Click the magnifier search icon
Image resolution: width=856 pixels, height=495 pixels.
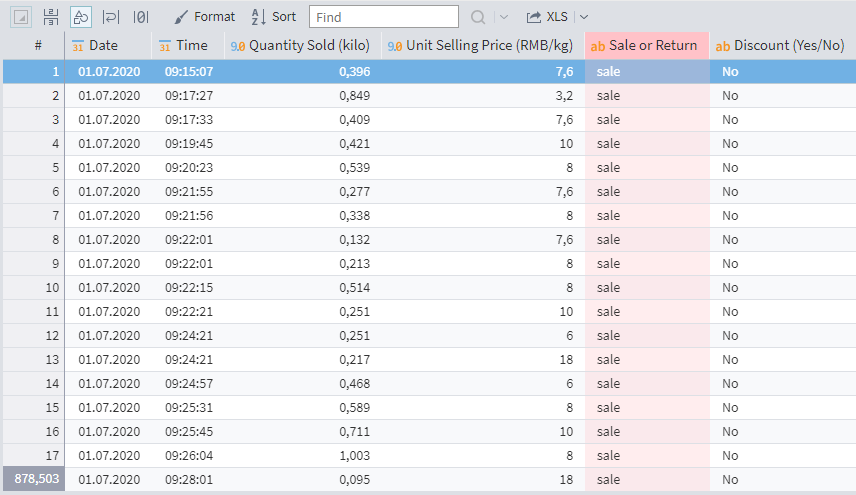pyautogui.click(x=478, y=17)
